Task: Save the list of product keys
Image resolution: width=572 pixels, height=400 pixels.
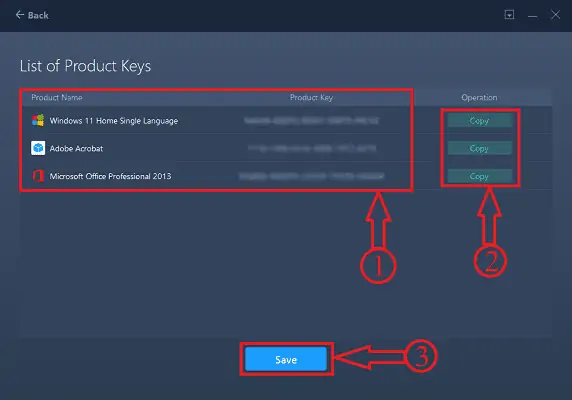Action: (x=286, y=360)
